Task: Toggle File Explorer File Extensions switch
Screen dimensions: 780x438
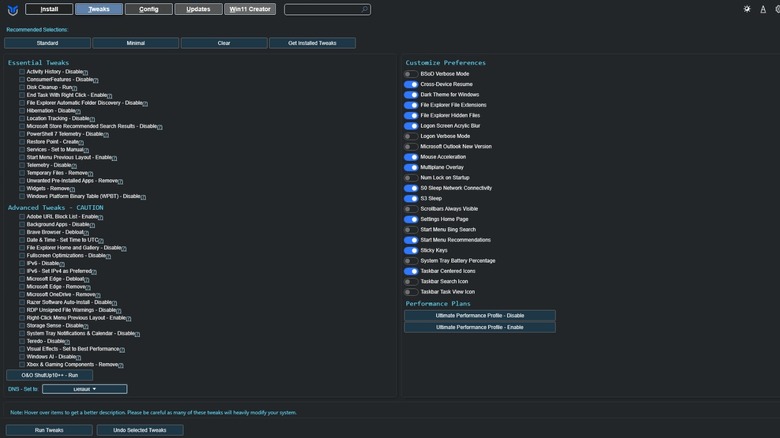Action: tap(411, 105)
